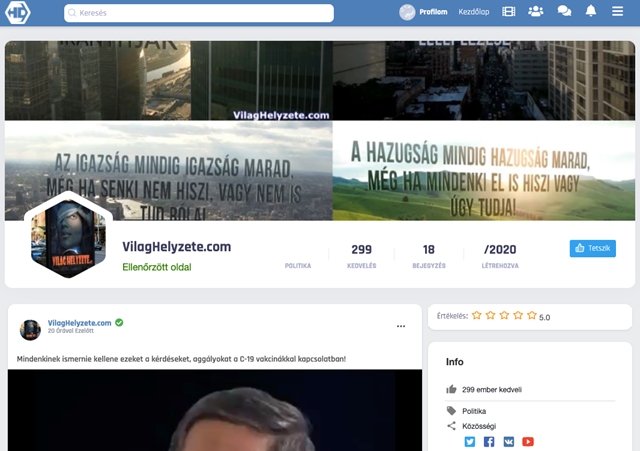
Task: Select the /2020 Létrehozva date
Action: click(500, 256)
